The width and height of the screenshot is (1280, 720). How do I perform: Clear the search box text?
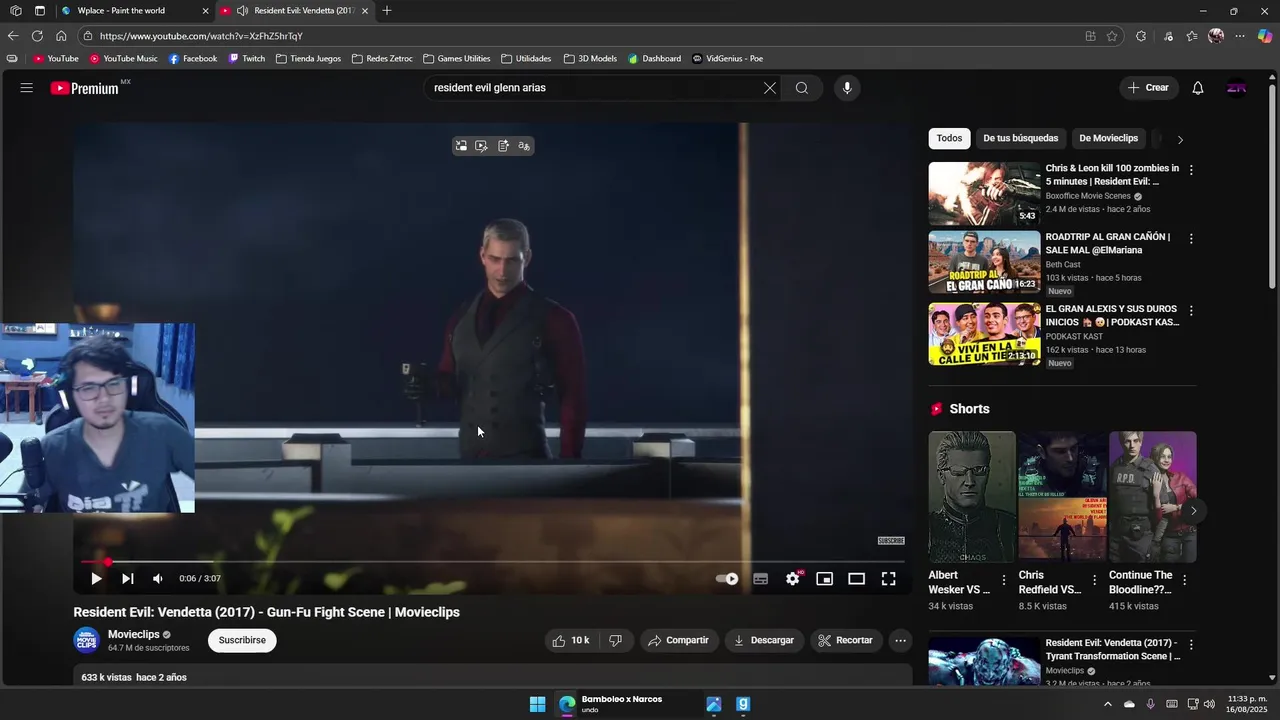[x=770, y=88]
